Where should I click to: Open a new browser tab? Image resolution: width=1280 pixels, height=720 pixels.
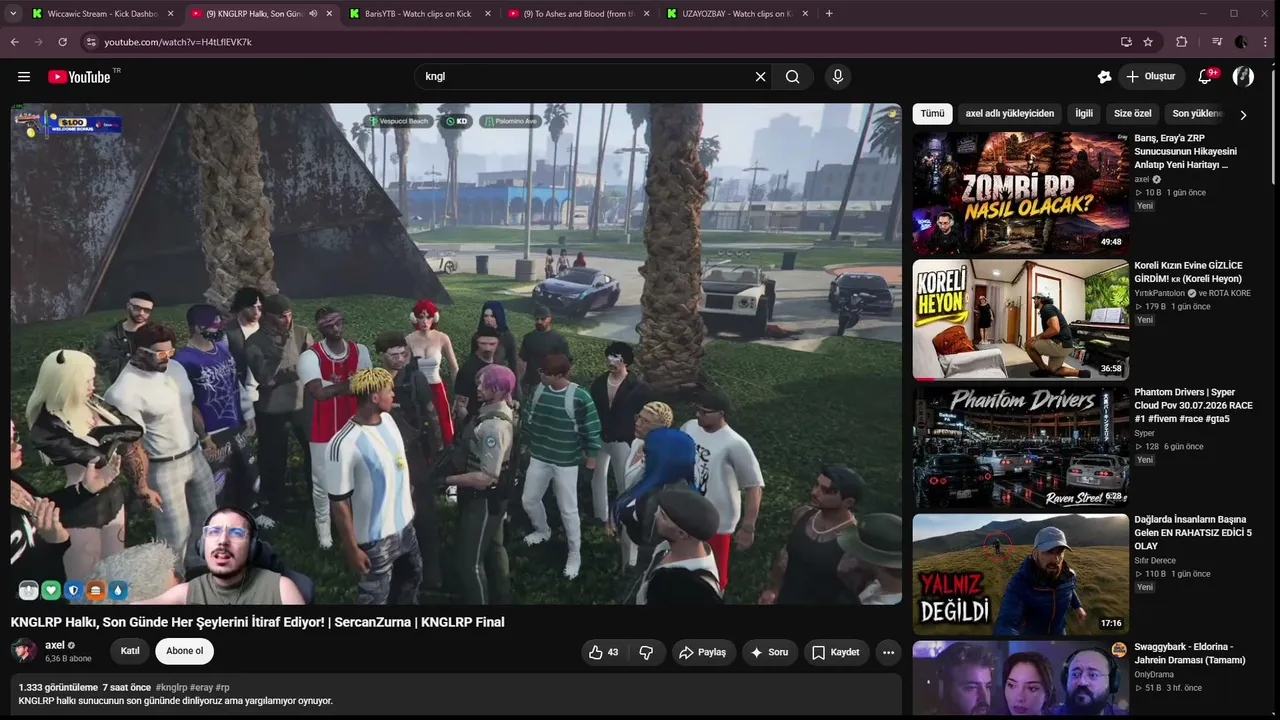click(829, 14)
